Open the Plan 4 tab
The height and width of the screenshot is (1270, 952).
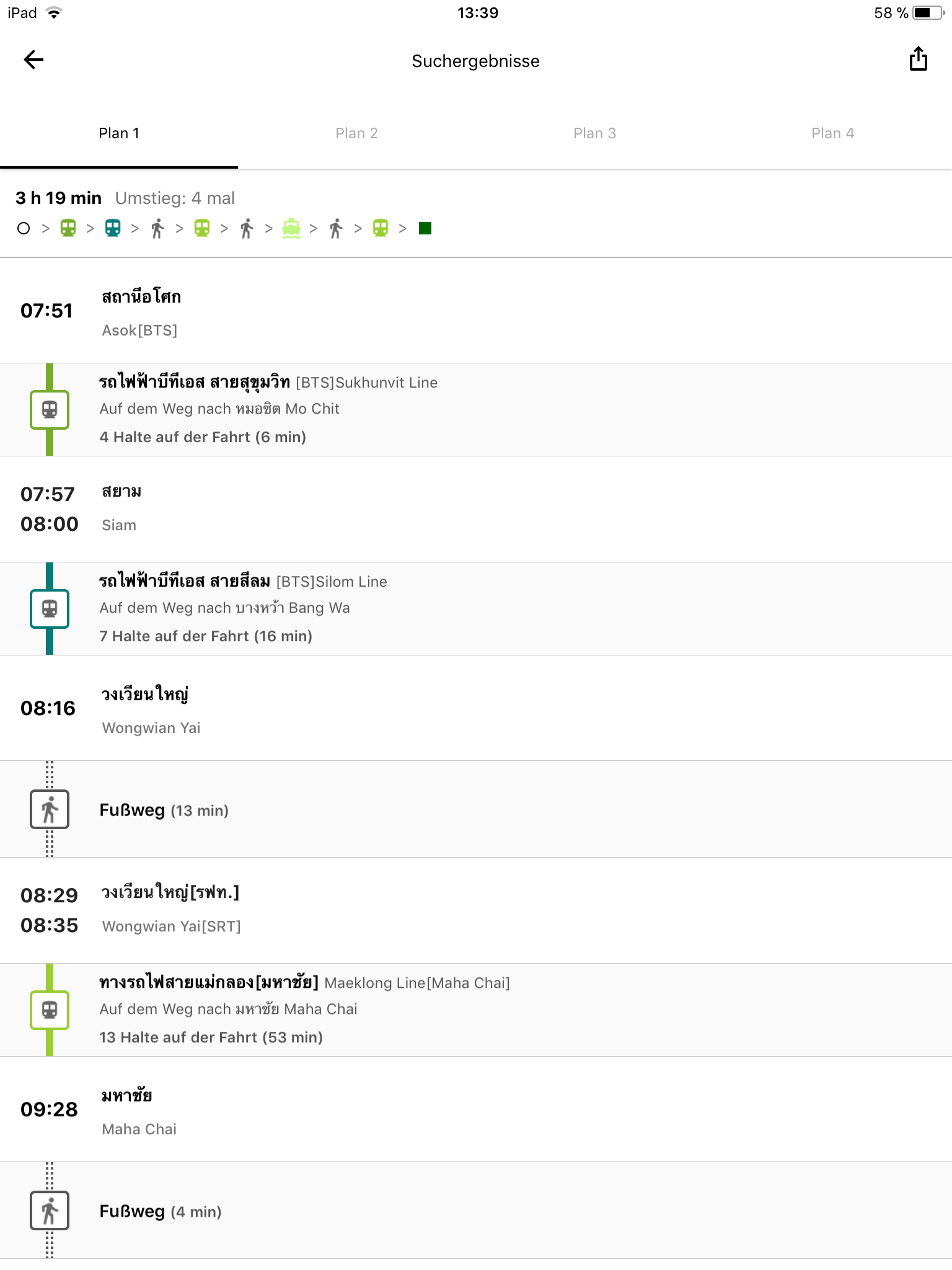click(x=832, y=133)
